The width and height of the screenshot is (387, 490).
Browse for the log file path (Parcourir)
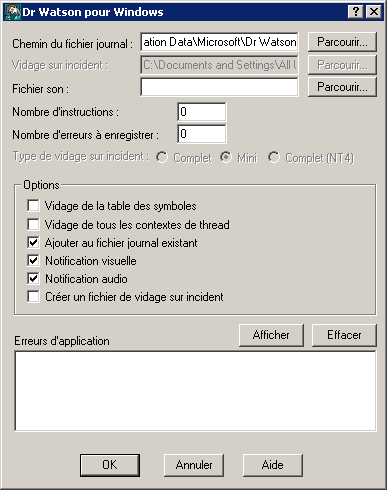click(x=342, y=42)
